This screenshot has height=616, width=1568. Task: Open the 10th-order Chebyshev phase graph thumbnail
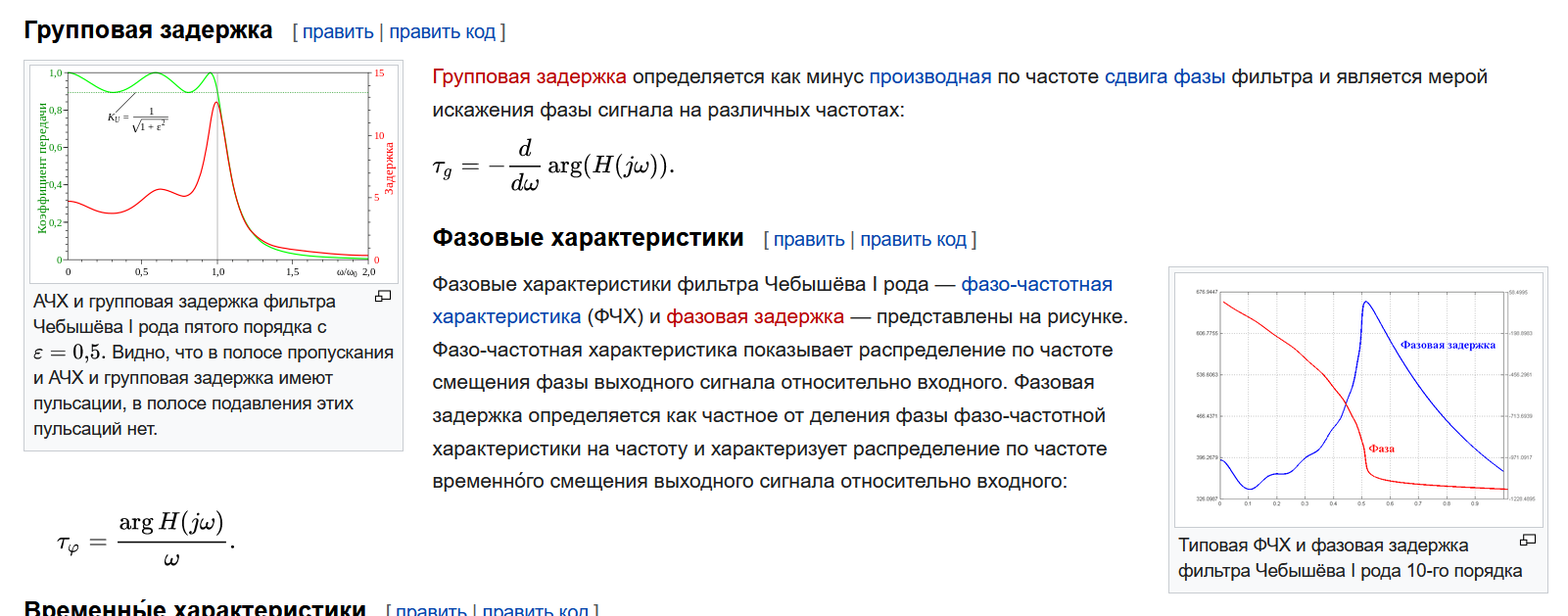coord(1357,397)
